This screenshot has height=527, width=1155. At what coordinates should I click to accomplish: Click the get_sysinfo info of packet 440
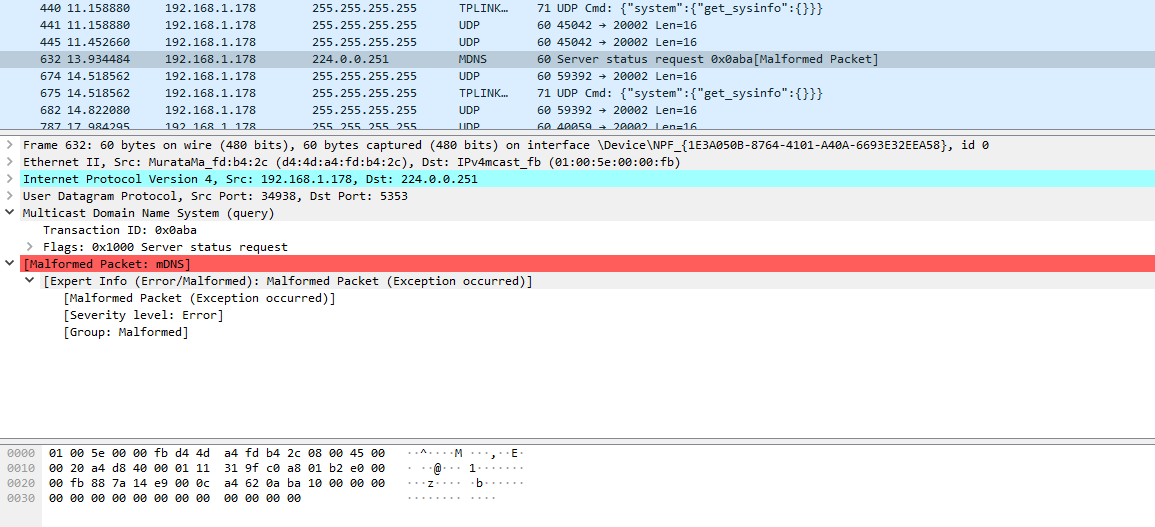click(x=689, y=9)
